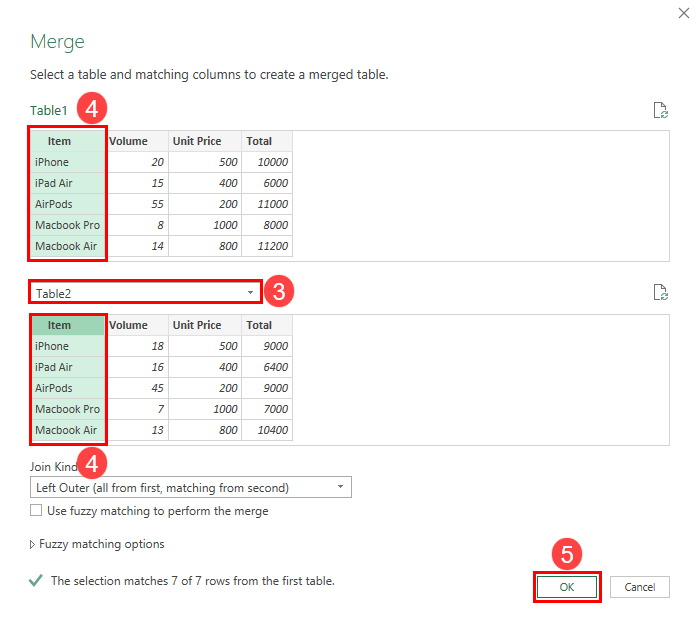
Task: Expand Fuzzy matching options section
Action: click(x=97, y=544)
